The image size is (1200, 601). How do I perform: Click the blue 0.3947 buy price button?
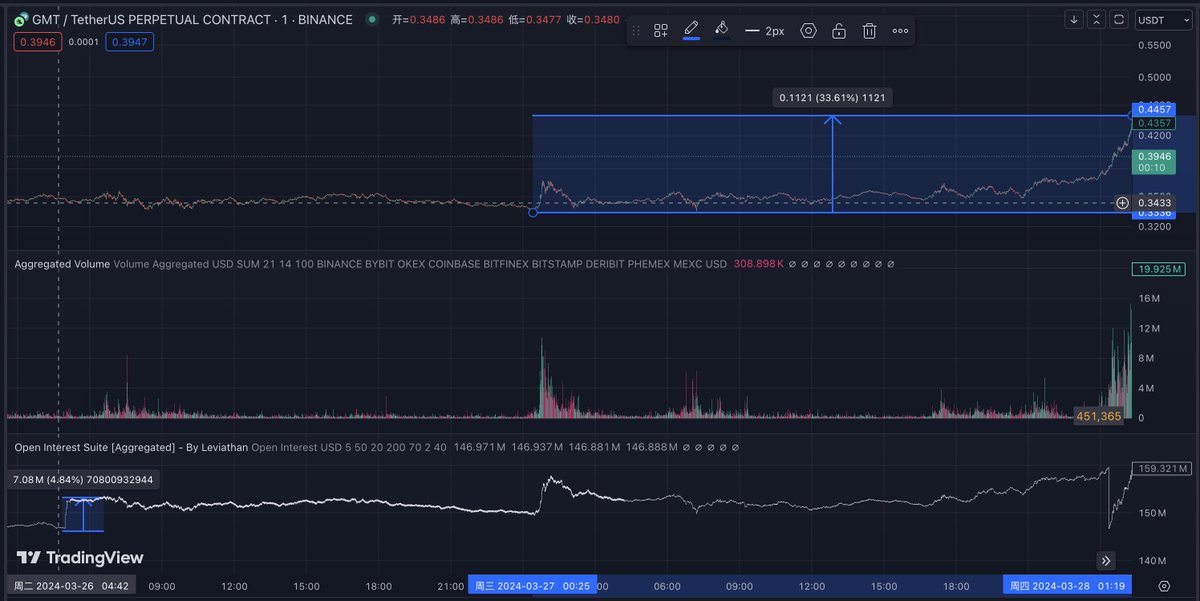coord(130,41)
